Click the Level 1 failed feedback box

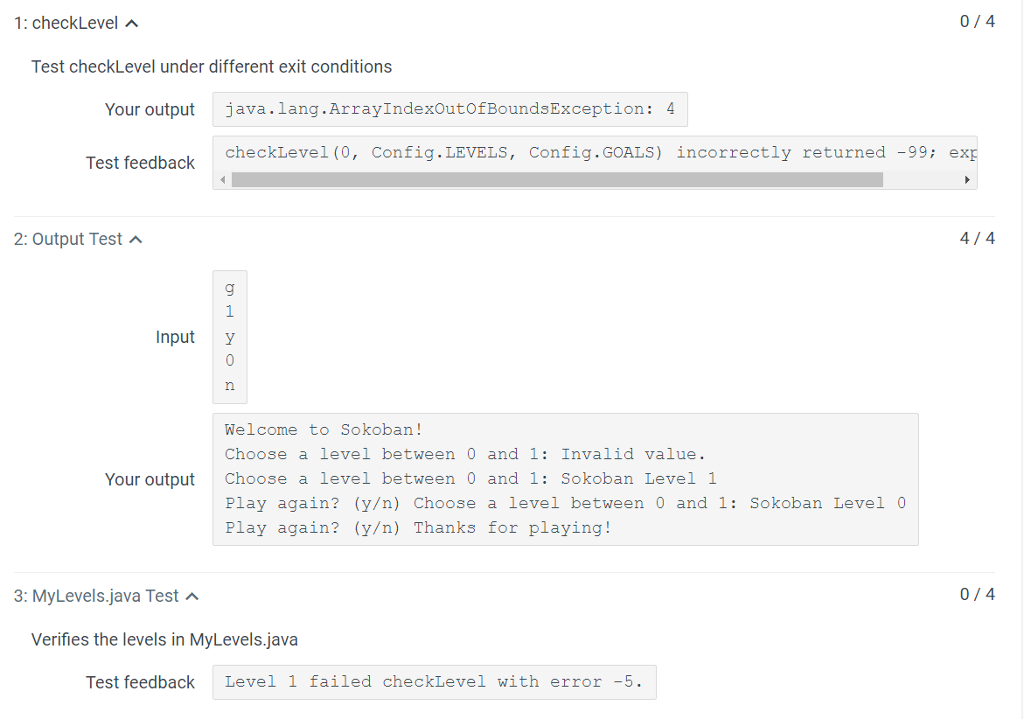pyautogui.click(x=434, y=682)
